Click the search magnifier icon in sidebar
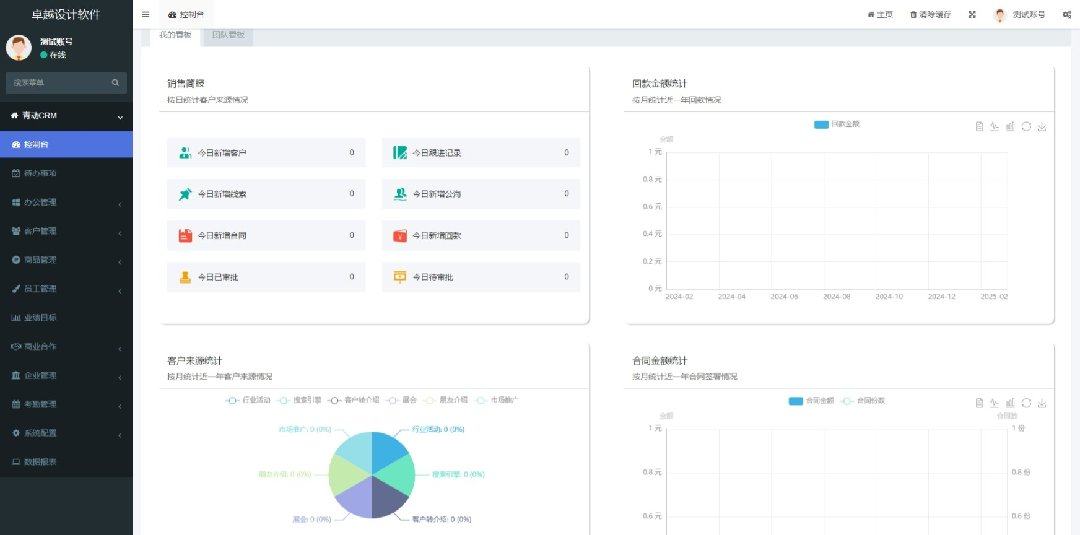 coord(116,83)
